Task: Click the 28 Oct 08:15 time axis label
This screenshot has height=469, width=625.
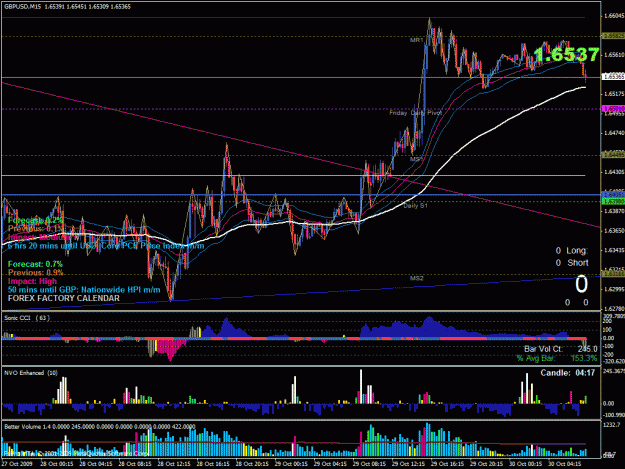Action: (x=135, y=464)
